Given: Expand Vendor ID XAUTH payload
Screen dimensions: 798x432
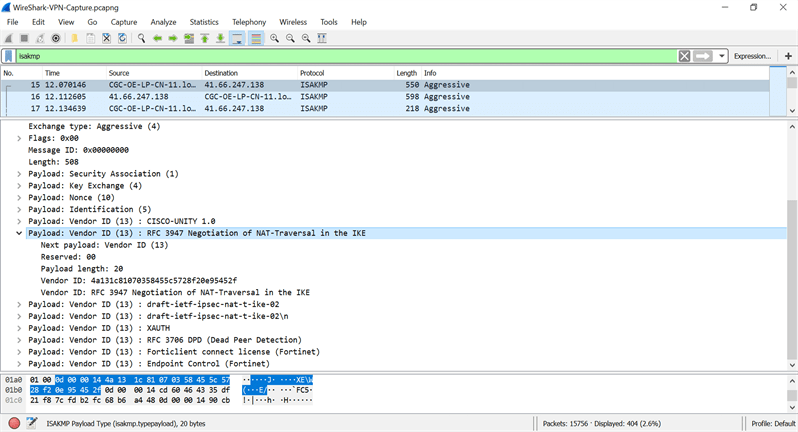Looking at the screenshot, I should [x=19, y=328].
